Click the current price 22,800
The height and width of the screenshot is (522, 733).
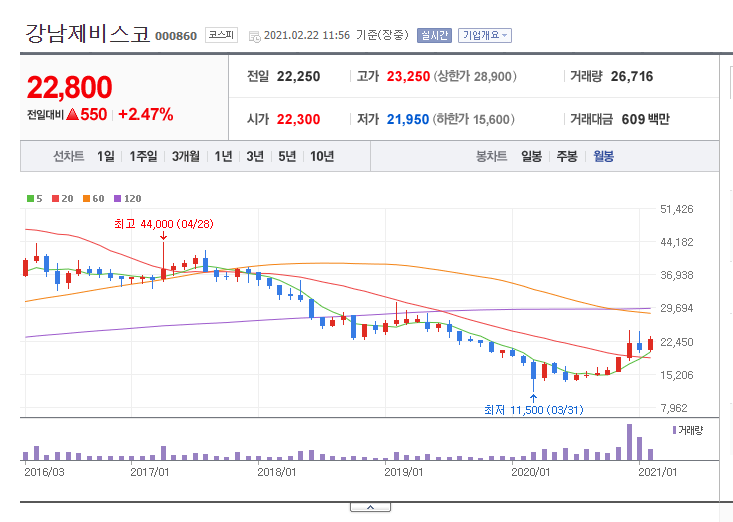70,87
